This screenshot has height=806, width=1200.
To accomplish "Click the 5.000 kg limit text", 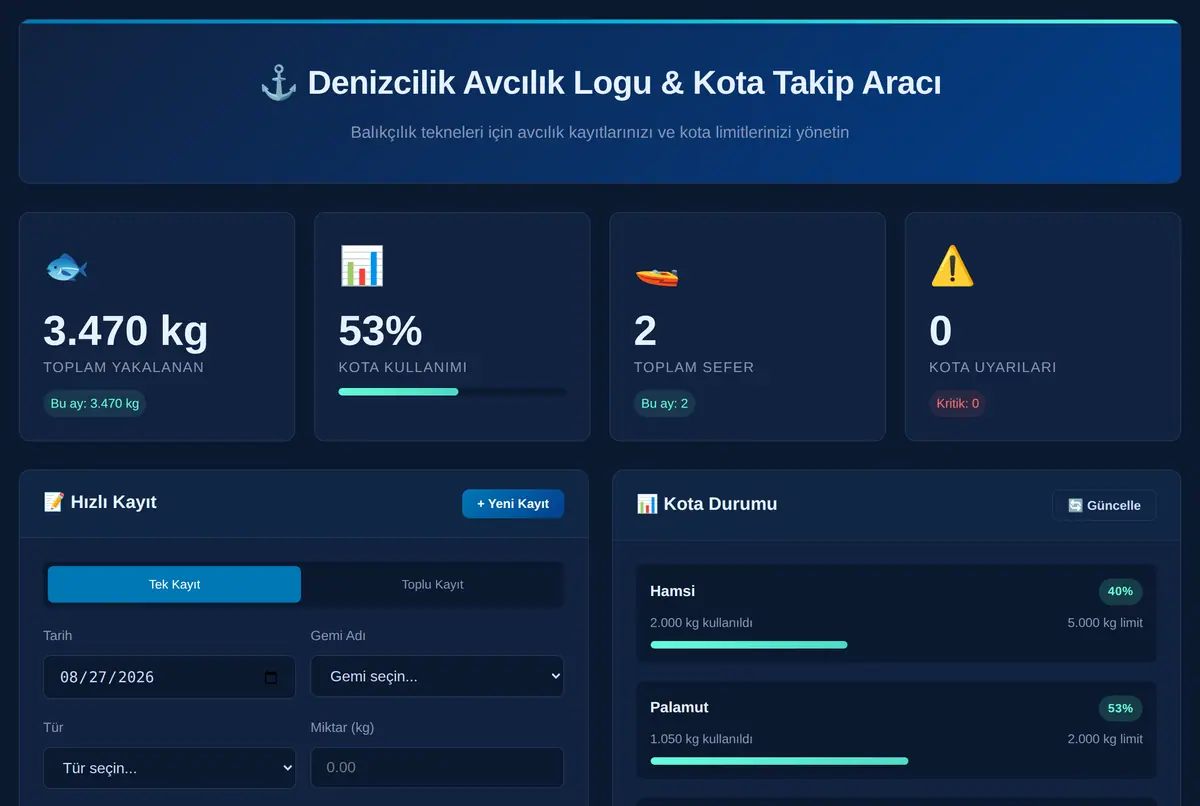I will tap(1105, 623).
